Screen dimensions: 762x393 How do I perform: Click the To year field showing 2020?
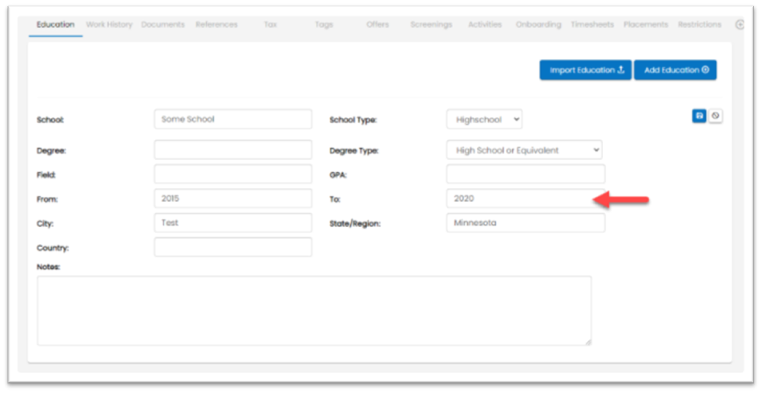(526, 198)
